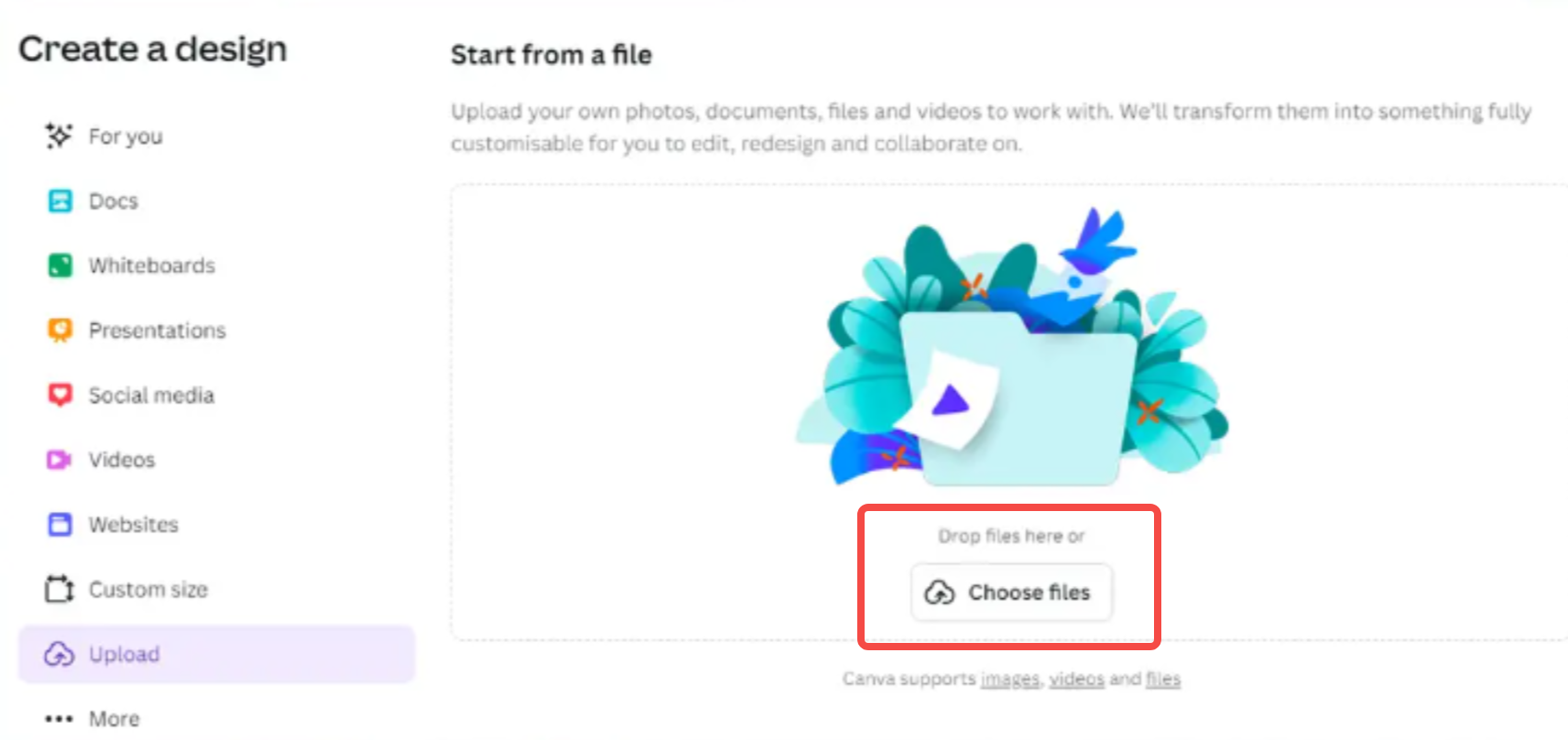Click the Custom size crop icon
The width and height of the screenshot is (1568, 740).
[x=59, y=589]
